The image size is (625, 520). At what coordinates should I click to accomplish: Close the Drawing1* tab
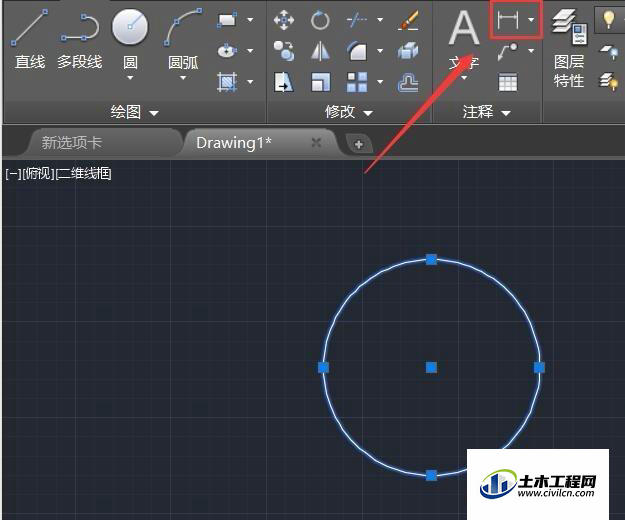pos(316,142)
